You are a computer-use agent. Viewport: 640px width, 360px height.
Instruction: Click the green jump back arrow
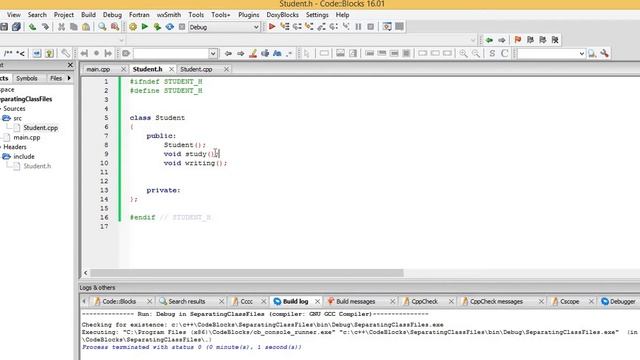489,40
